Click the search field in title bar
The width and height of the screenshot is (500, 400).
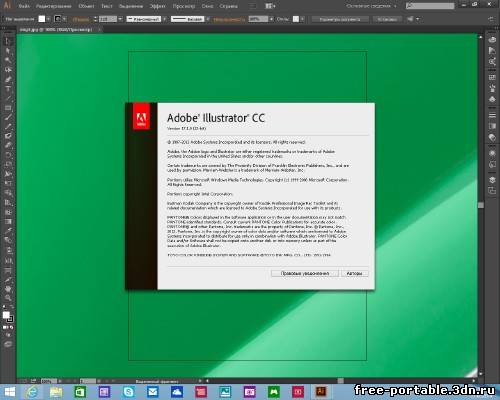coord(430,6)
